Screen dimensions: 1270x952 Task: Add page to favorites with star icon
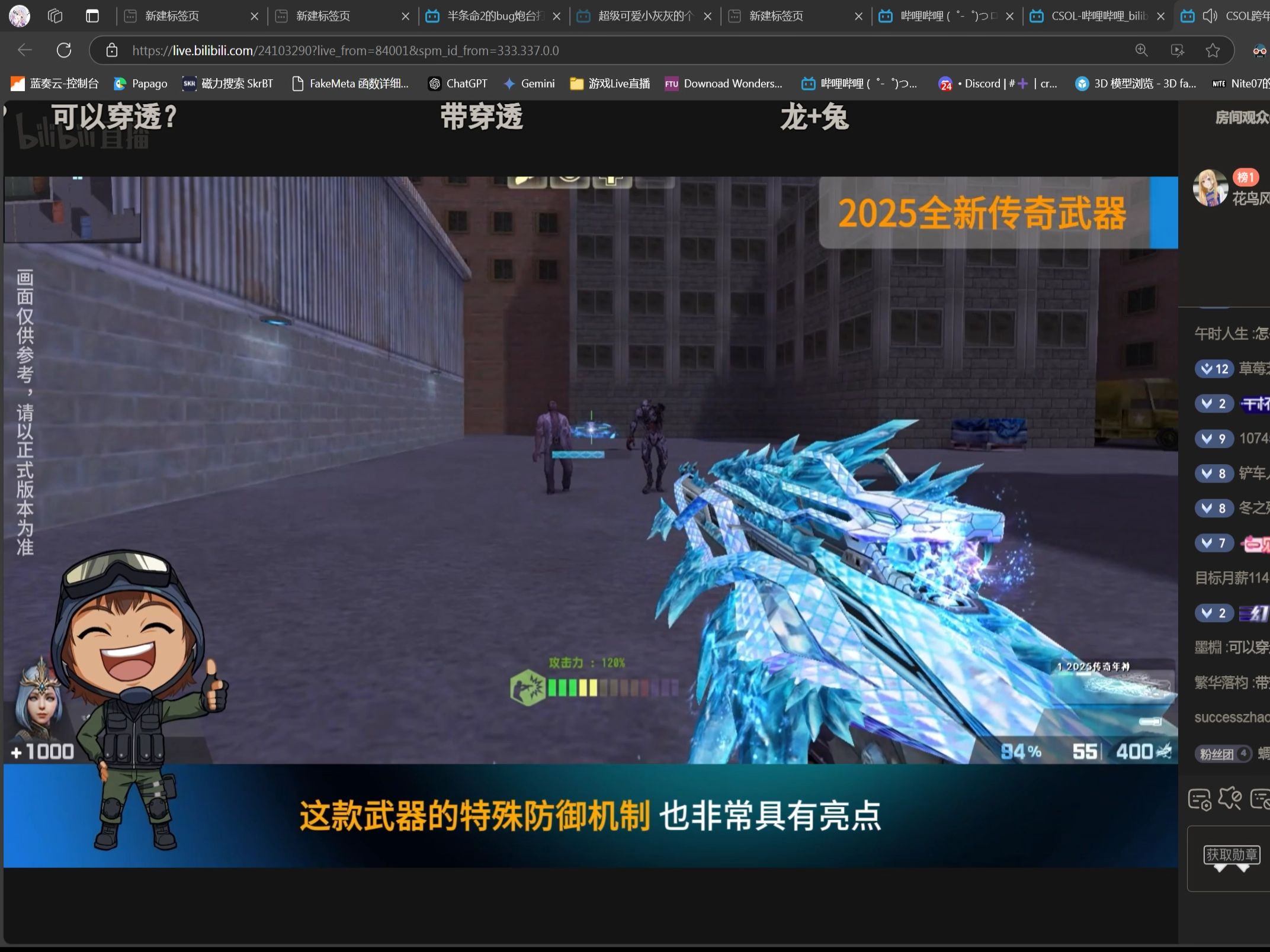1213,50
